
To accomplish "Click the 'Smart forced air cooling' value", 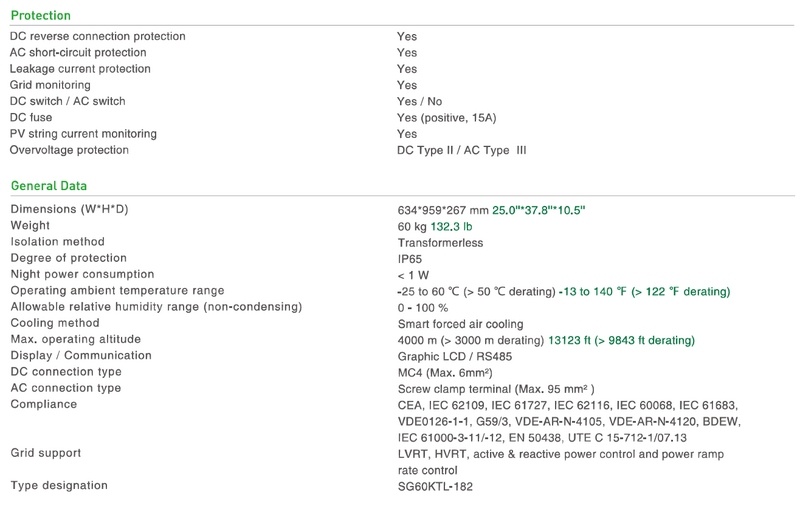I will (x=460, y=324).
